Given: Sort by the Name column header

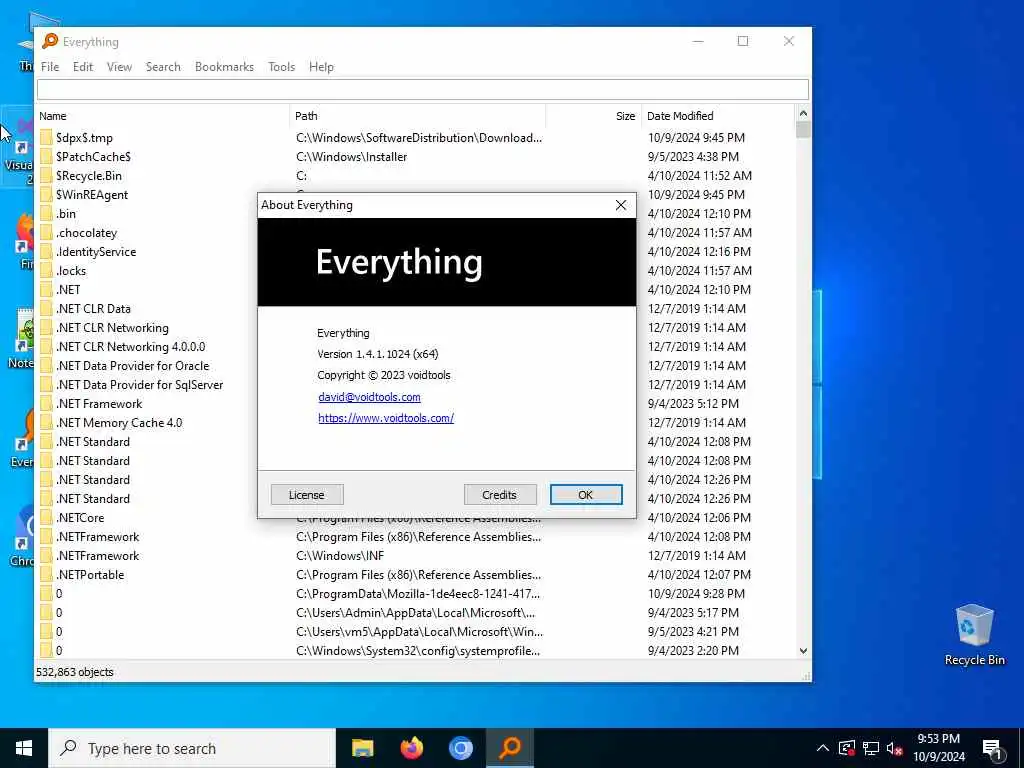Looking at the screenshot, I should tap(163, 116).
